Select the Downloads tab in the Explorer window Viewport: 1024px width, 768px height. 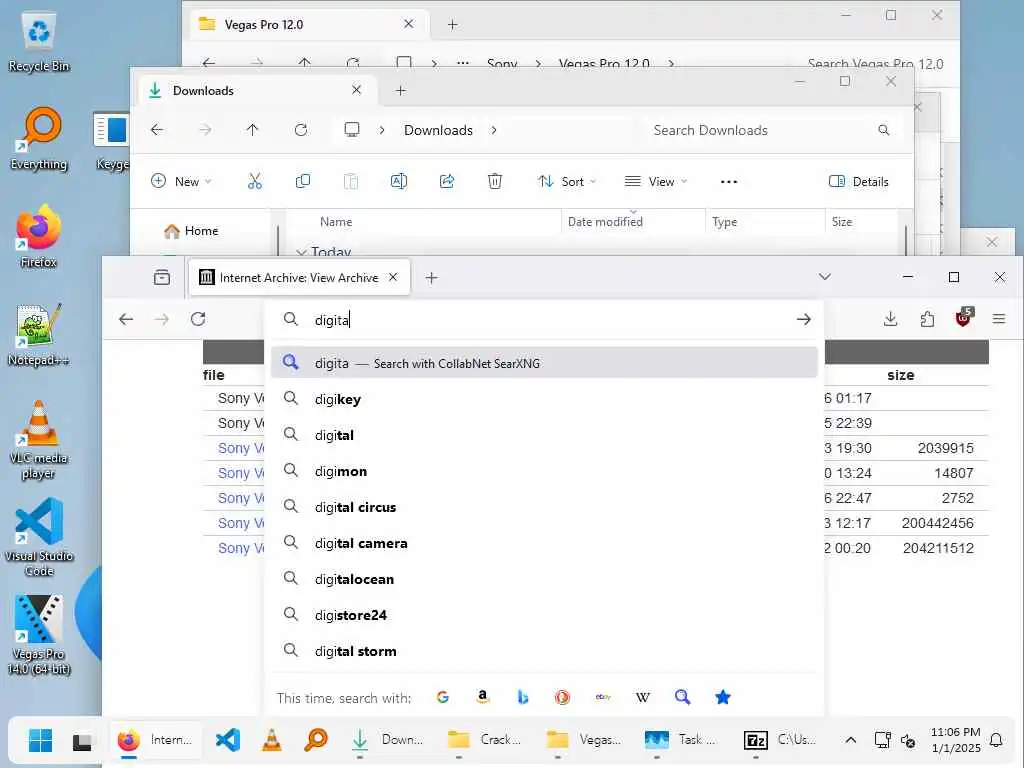257,90
